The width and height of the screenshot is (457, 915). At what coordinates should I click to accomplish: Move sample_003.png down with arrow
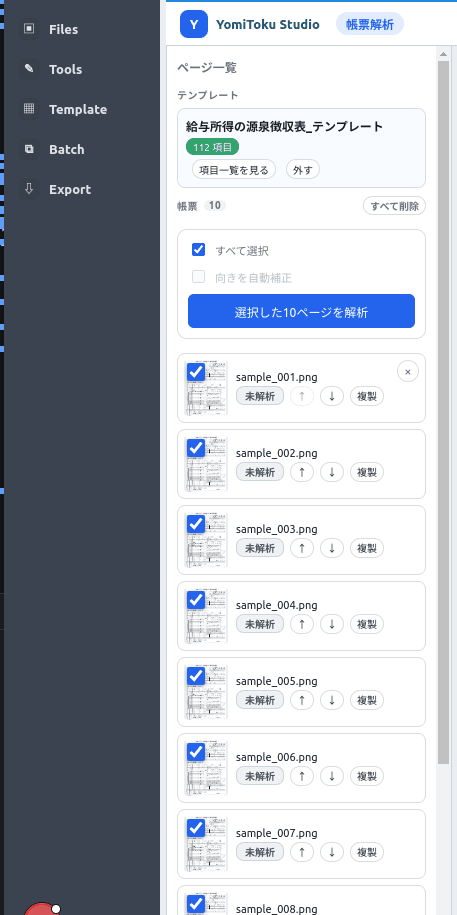pyautogui.click(x=332, y=548)
